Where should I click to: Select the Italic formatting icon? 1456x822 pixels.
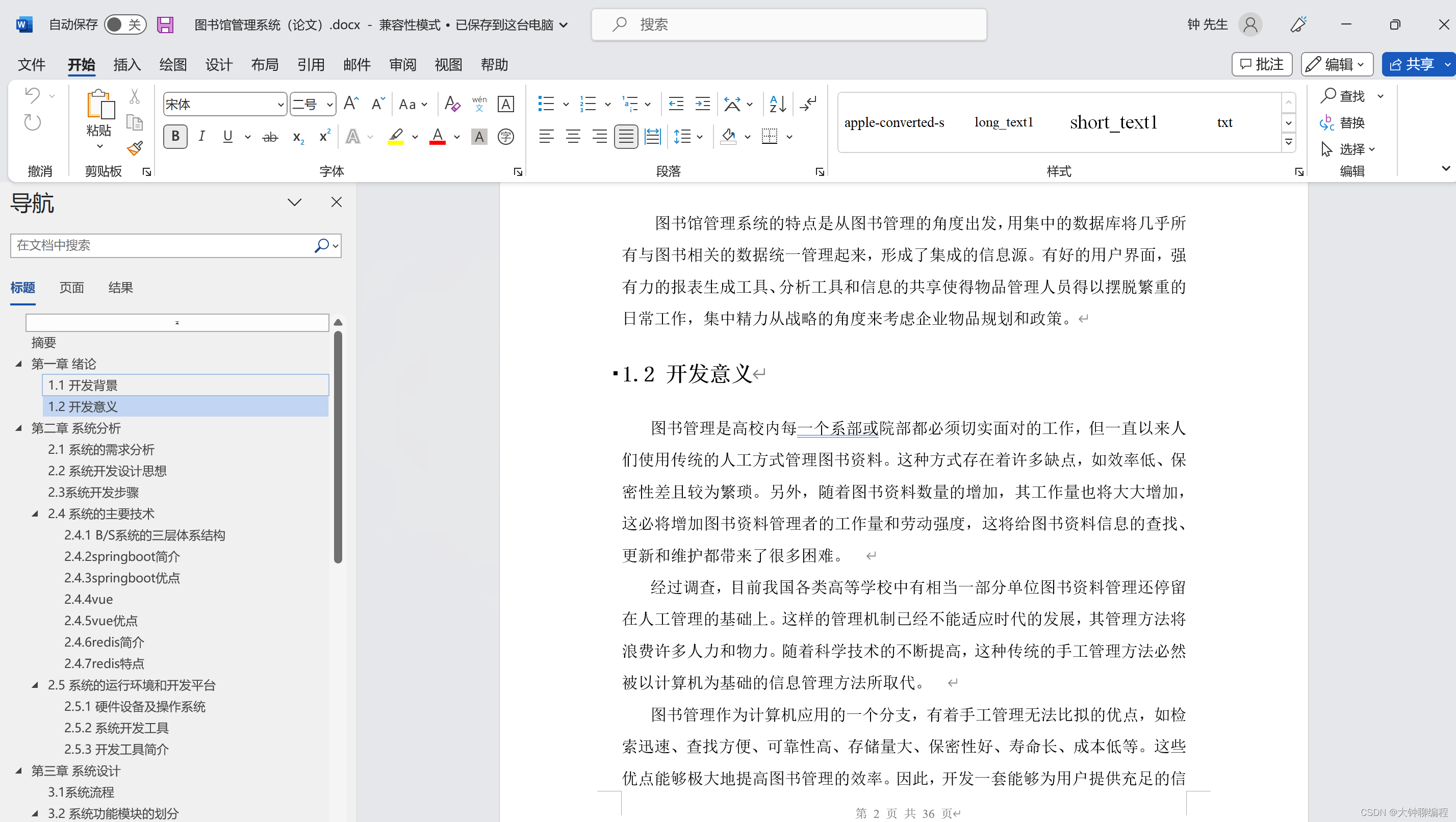pos(202,136)
